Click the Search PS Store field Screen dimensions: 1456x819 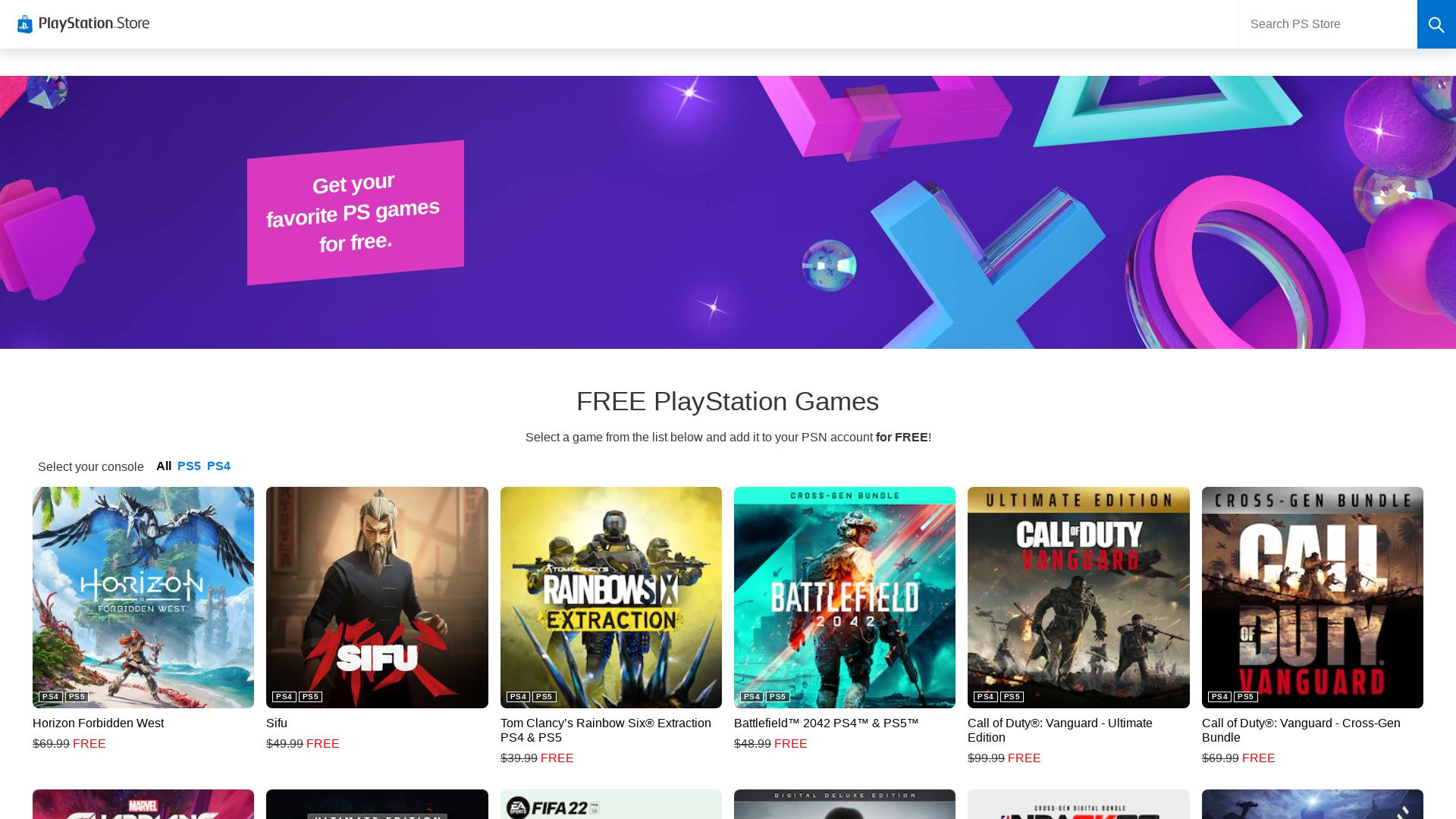(x=1327, y=24)
